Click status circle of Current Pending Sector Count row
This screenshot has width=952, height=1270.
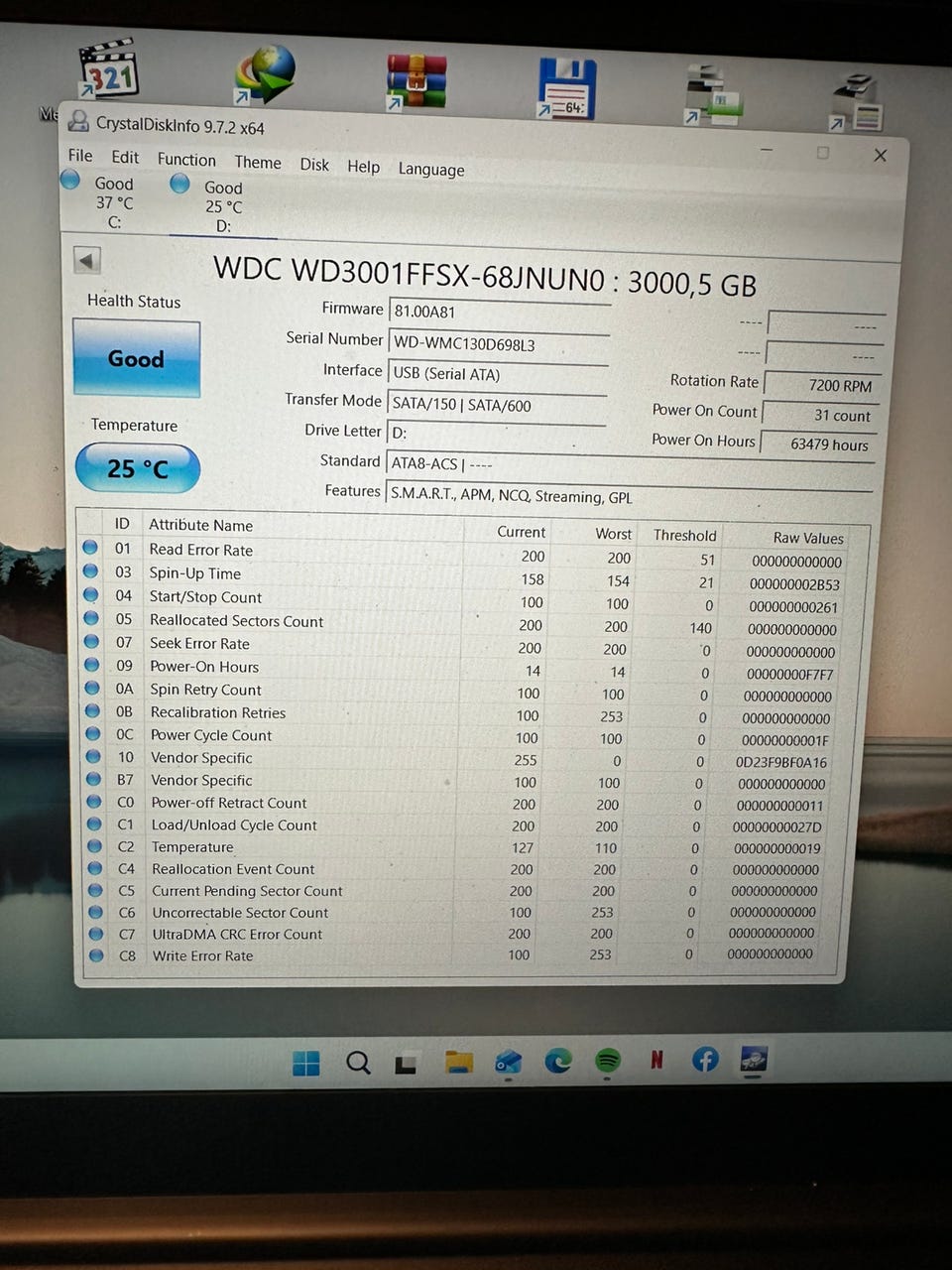(x=95, y=890)
